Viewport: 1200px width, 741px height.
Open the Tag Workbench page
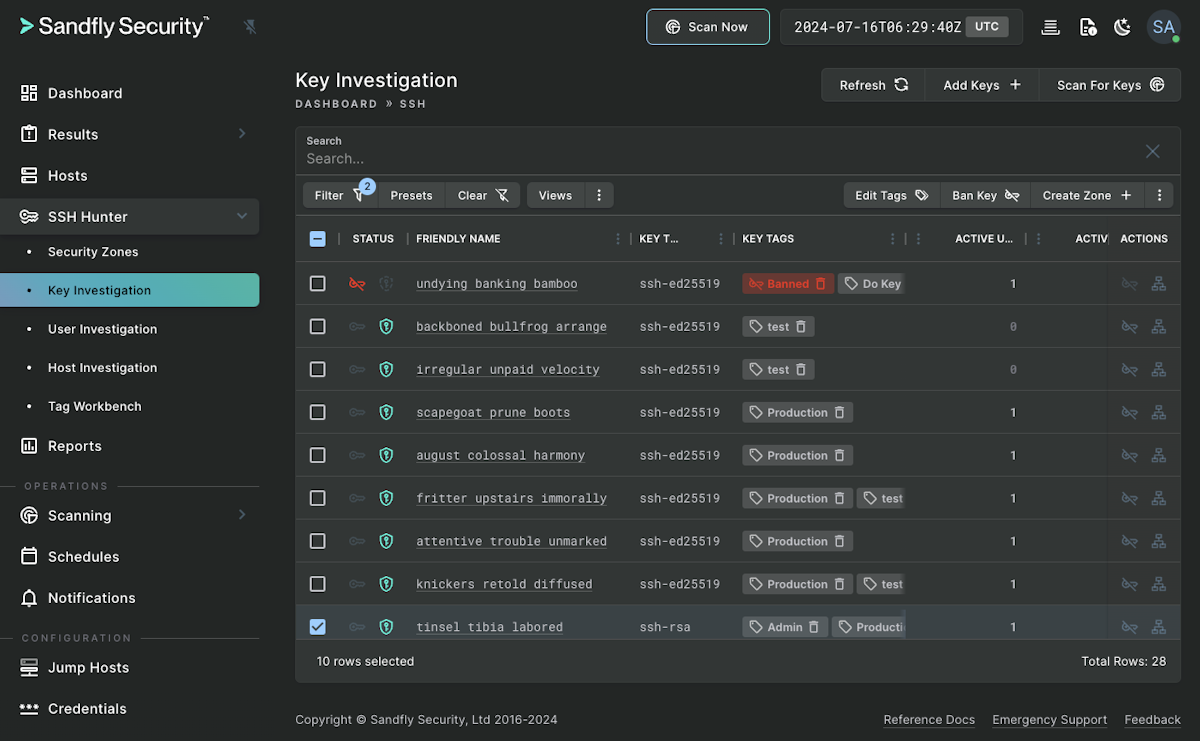click(x=96, y=406)
